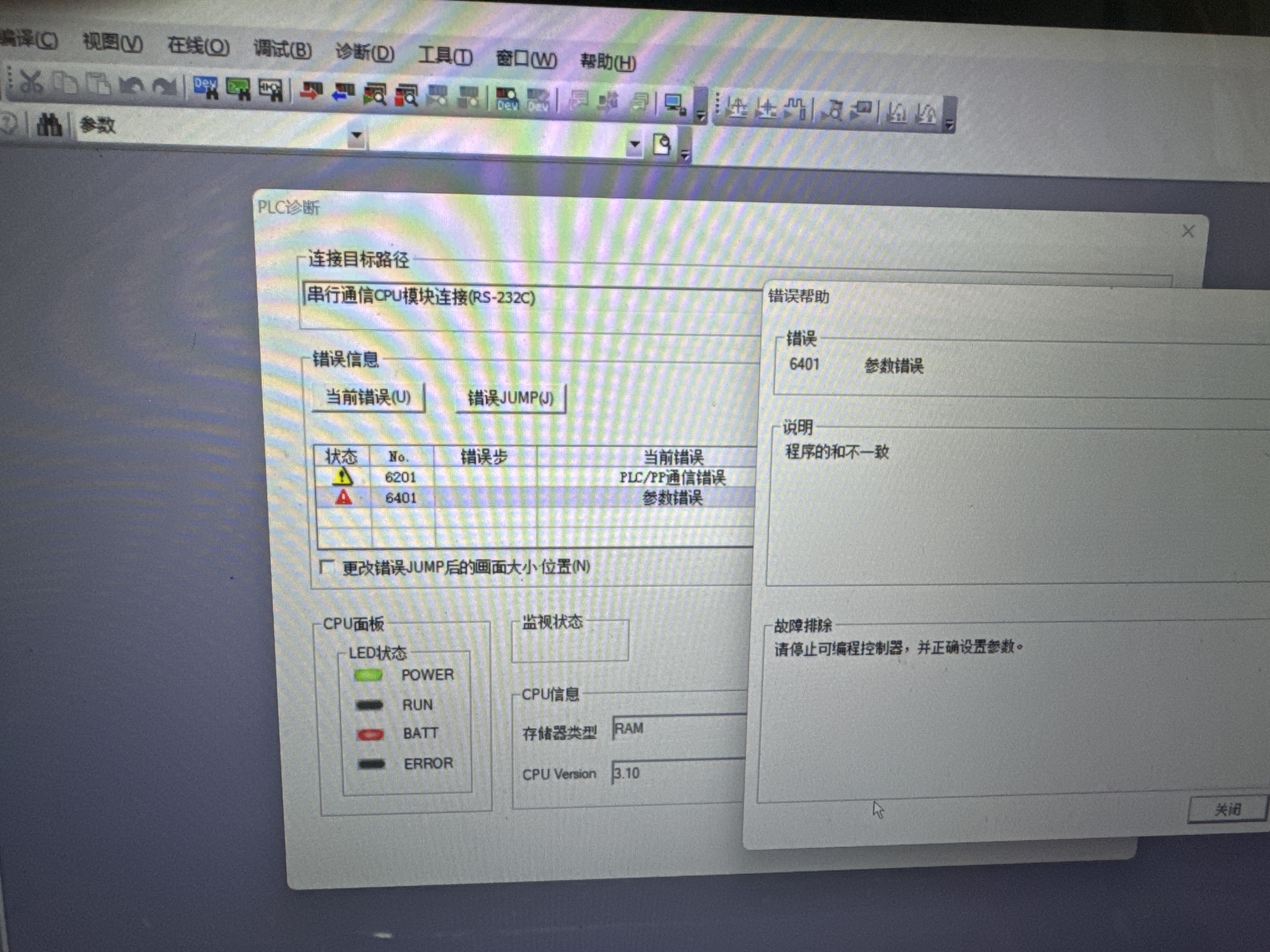1270x952 pixels.
Task: Open the 在线(O) online menu
Action: (198, 46)
